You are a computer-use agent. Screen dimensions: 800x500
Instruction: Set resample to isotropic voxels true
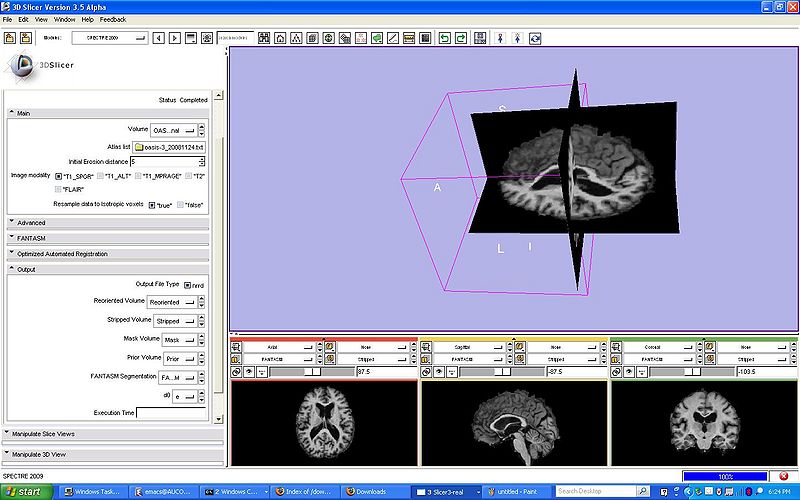(152, 205)
